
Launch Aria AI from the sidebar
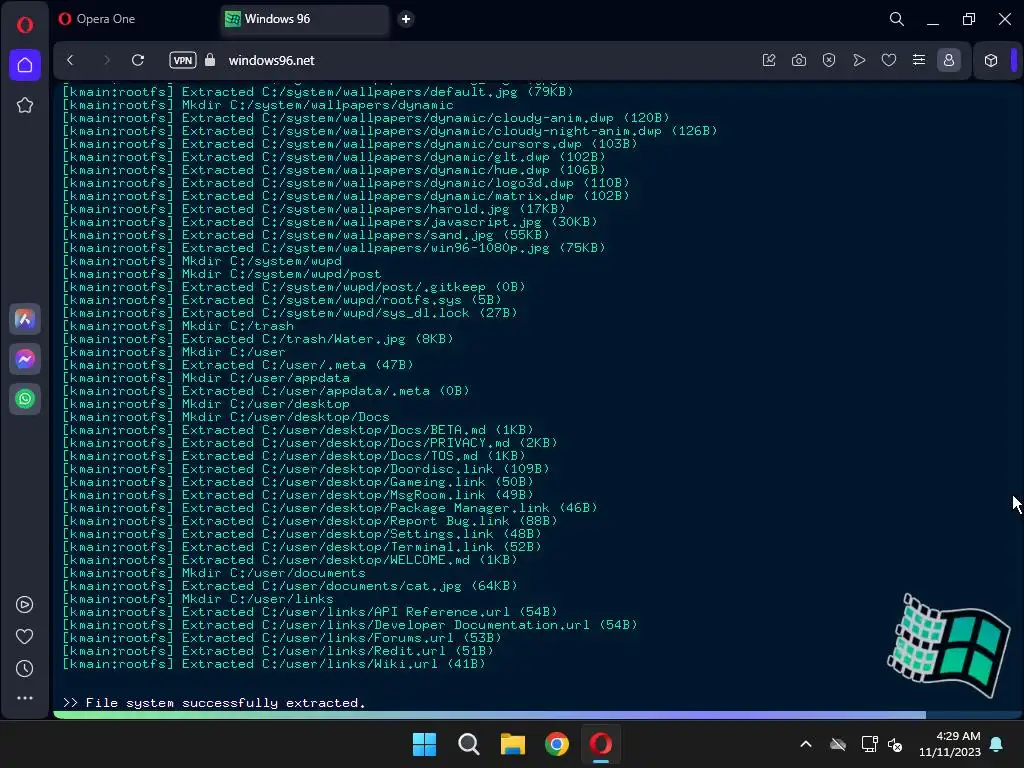(x=25, y=319)
